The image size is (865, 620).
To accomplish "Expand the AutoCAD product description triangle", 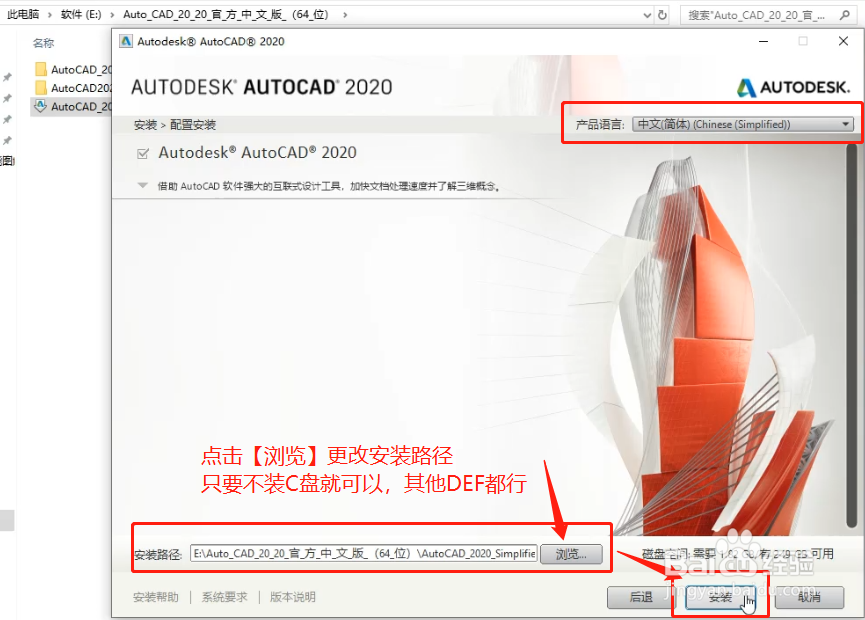I will 143,186.
